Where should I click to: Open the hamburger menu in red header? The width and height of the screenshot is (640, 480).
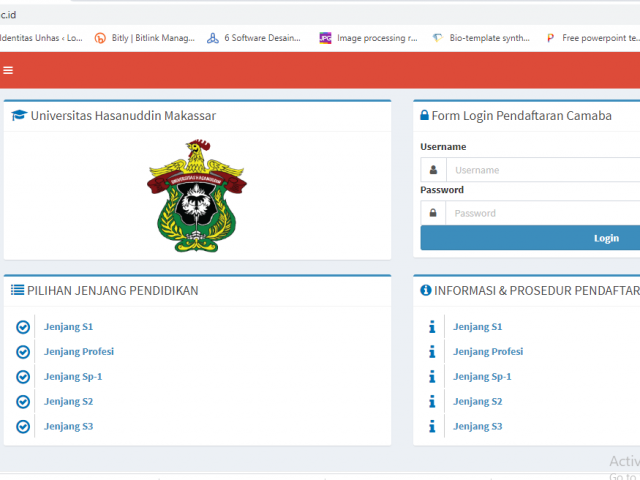[x=9, y=70]
